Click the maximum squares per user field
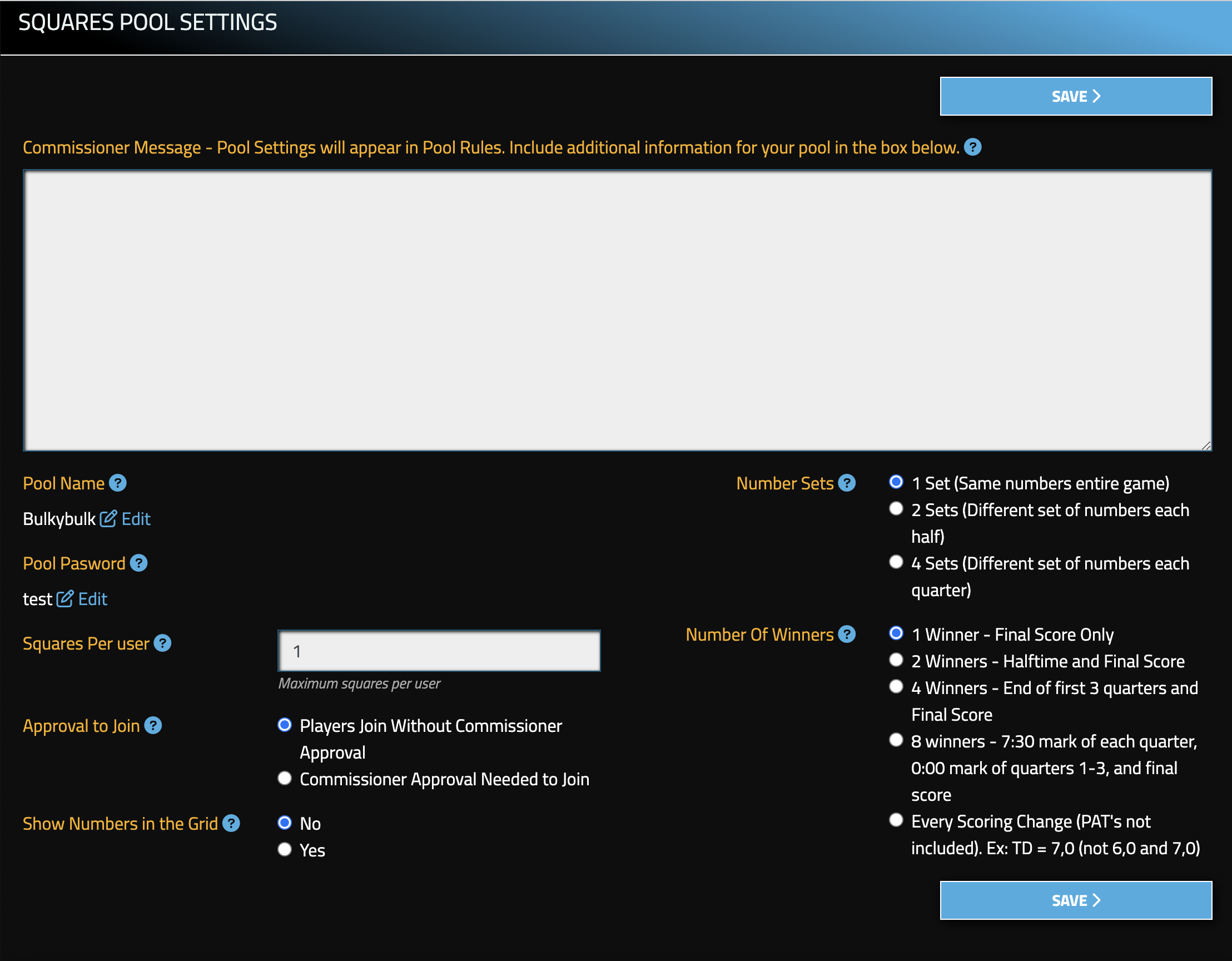1232x961 pixels. 438,651
